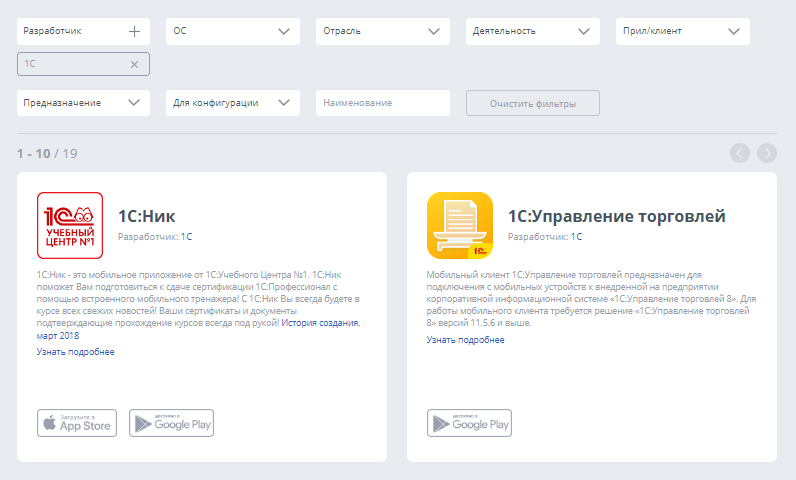The height and width of the screenshot is (480, 796).
Task: Click developer 1С link under 1С:Ник
Action: [186, 237]
